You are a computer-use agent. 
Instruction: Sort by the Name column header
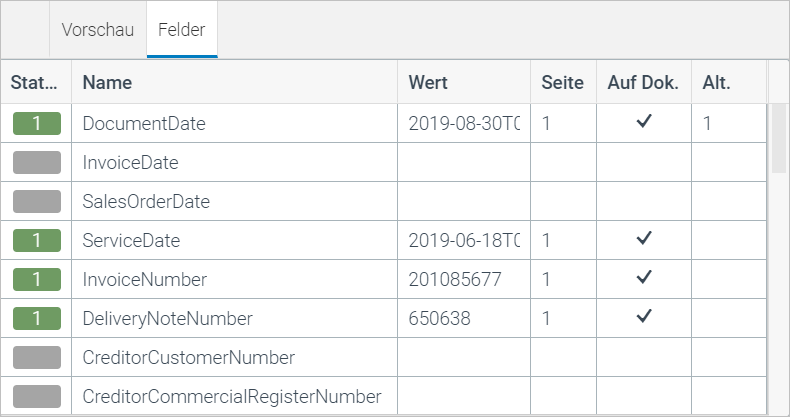[107, 83]
